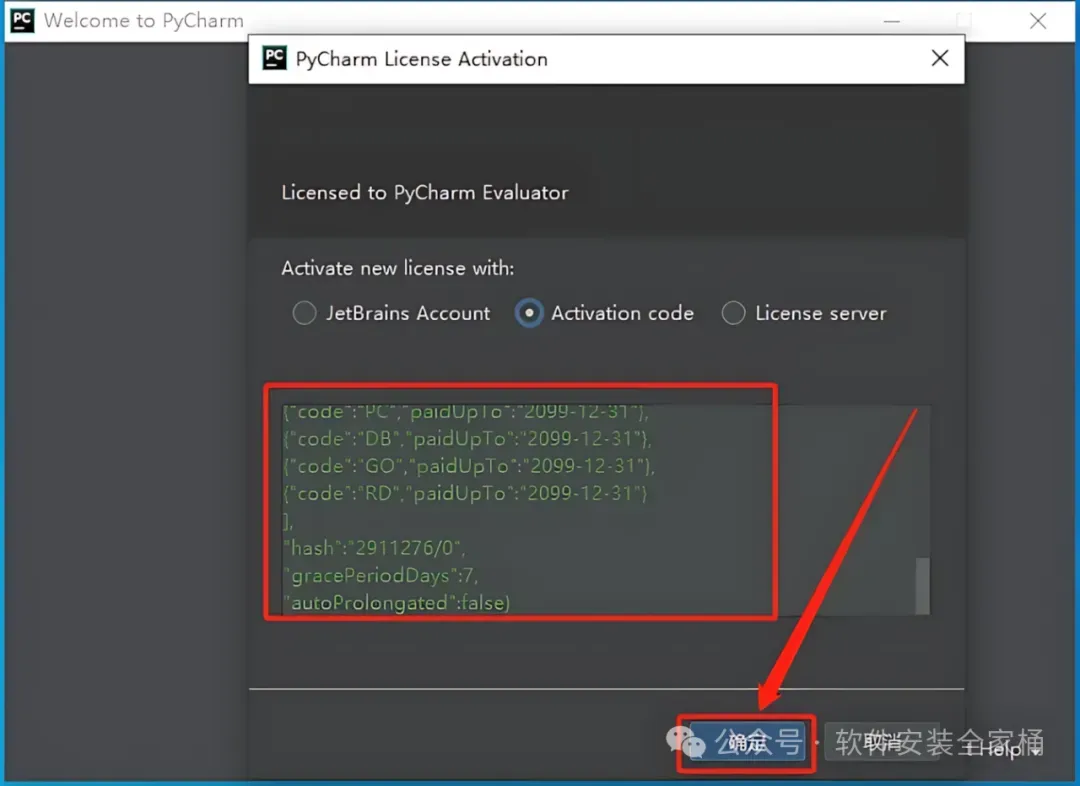Click the line with code "DB" paidUpTo

click(467, 439)
